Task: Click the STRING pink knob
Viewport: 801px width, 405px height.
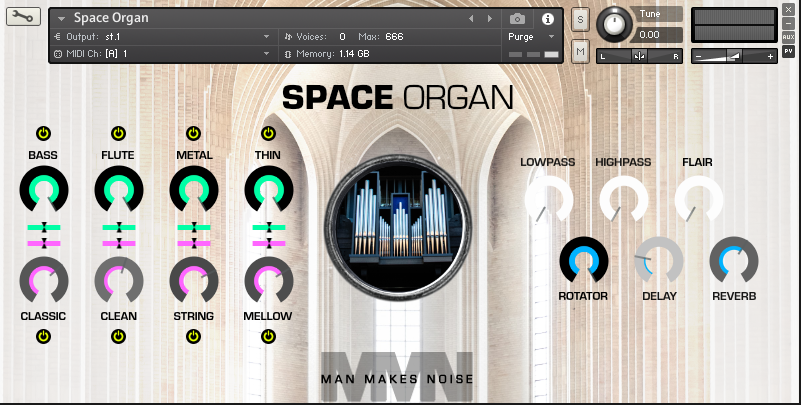Action: [x=194, y=280]
